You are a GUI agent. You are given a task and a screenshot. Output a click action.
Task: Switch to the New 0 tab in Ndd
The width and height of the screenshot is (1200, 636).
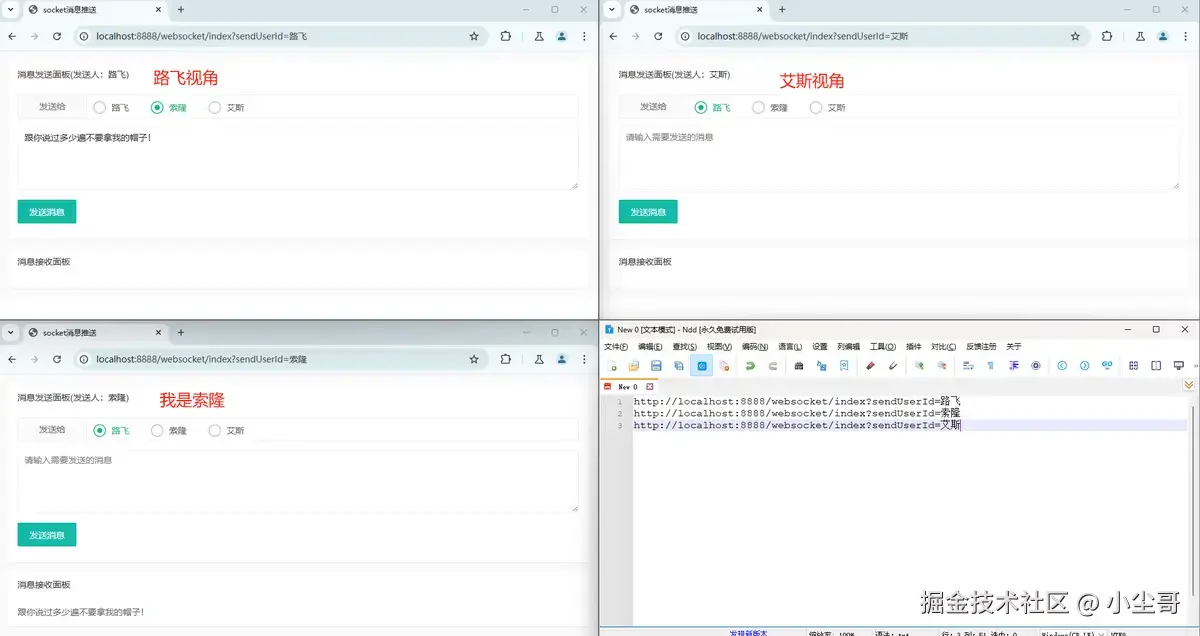(x=627, y=386)
